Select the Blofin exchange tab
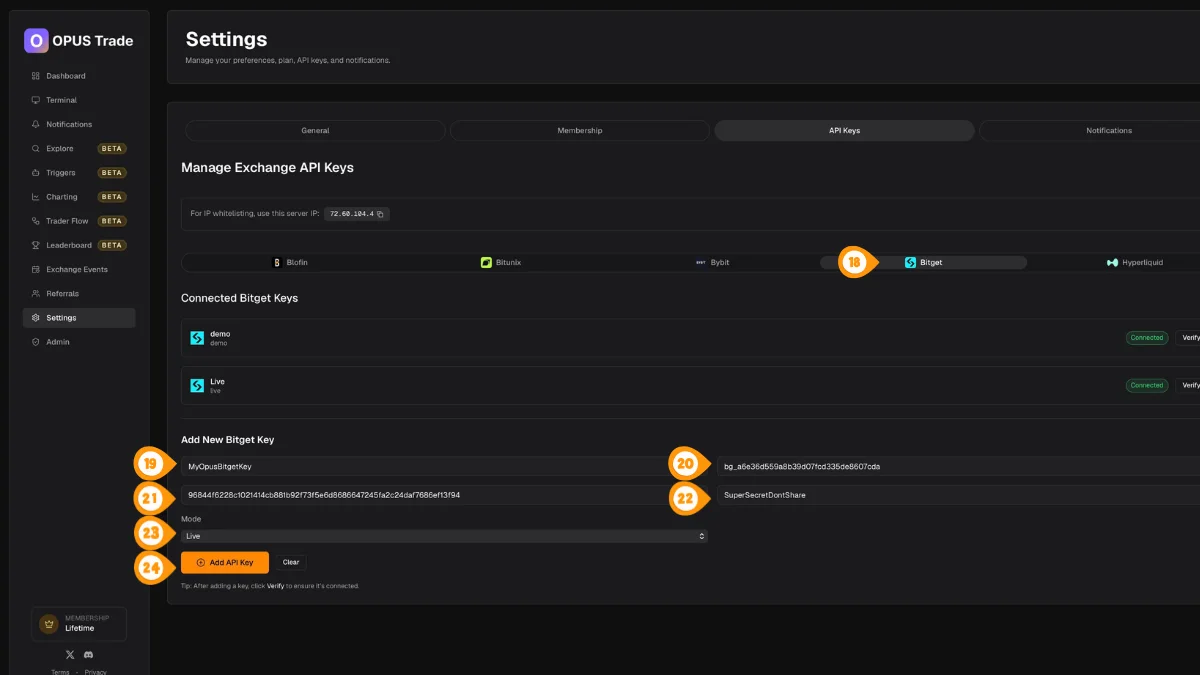 coord(290,262)
